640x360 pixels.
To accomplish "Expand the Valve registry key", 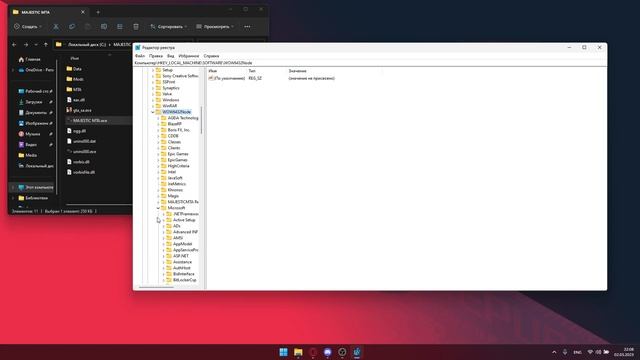I will click(x=153, y=94).
